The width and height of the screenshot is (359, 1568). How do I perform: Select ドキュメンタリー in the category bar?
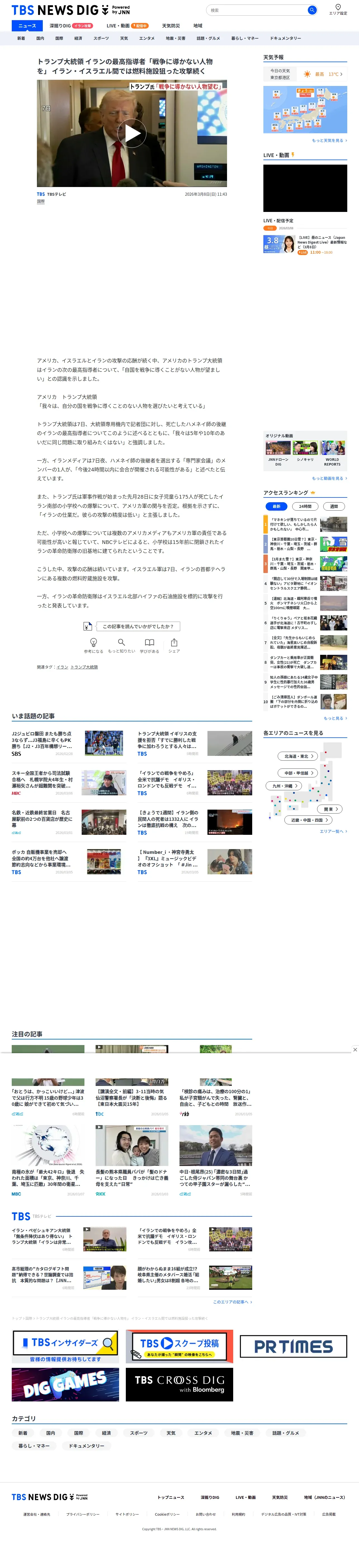tap(285, 38)
